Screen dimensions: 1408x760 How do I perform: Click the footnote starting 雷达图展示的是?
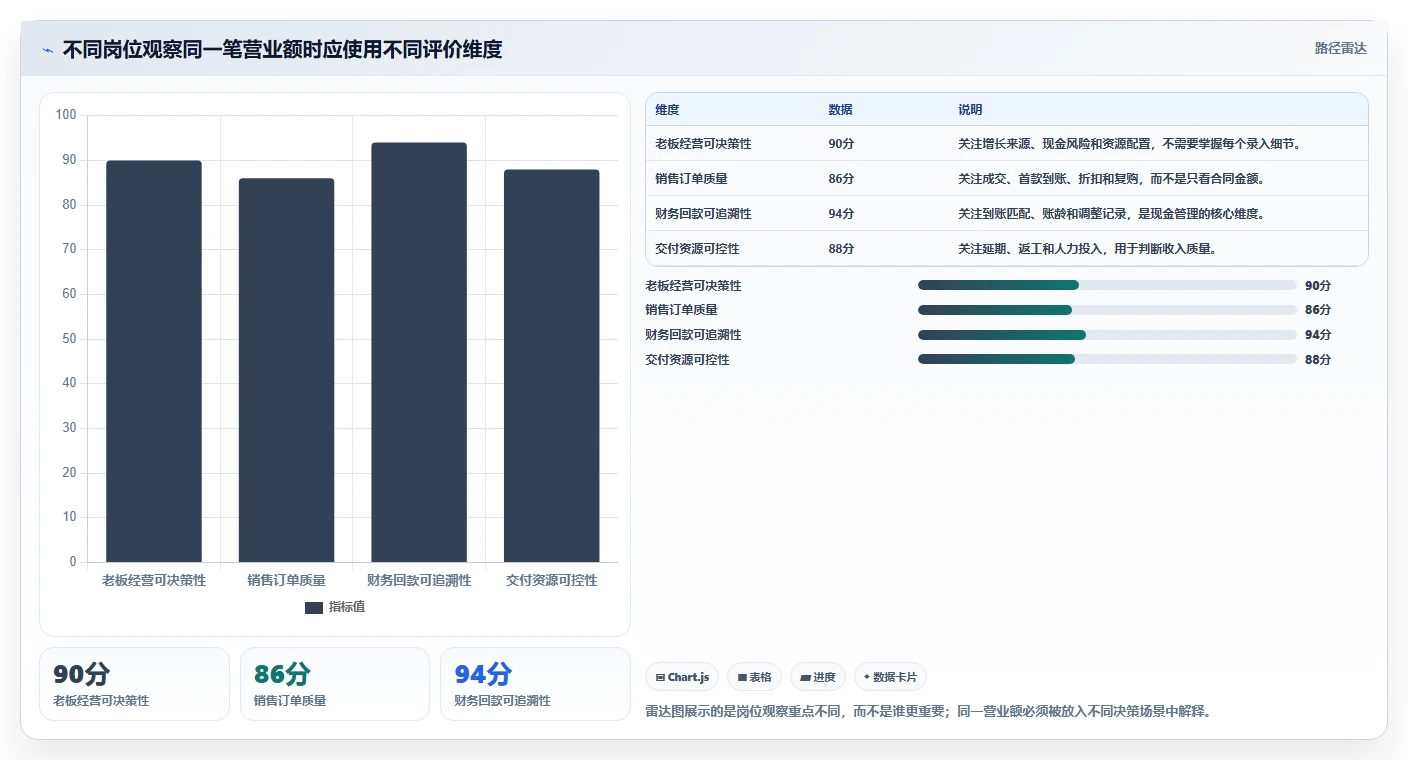(x=929, y=712)
